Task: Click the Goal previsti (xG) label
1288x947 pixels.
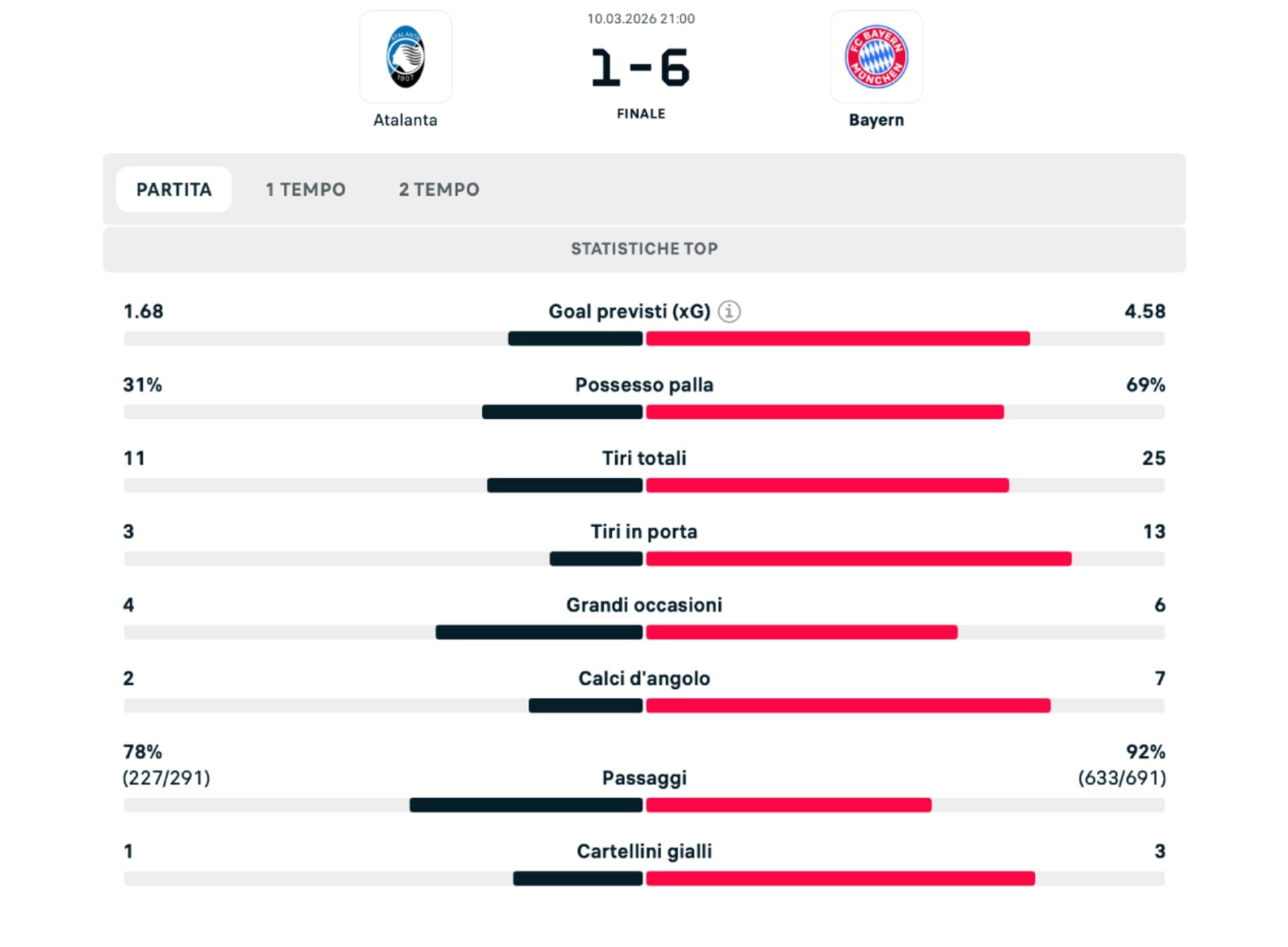Action: [x=629, y=311]
